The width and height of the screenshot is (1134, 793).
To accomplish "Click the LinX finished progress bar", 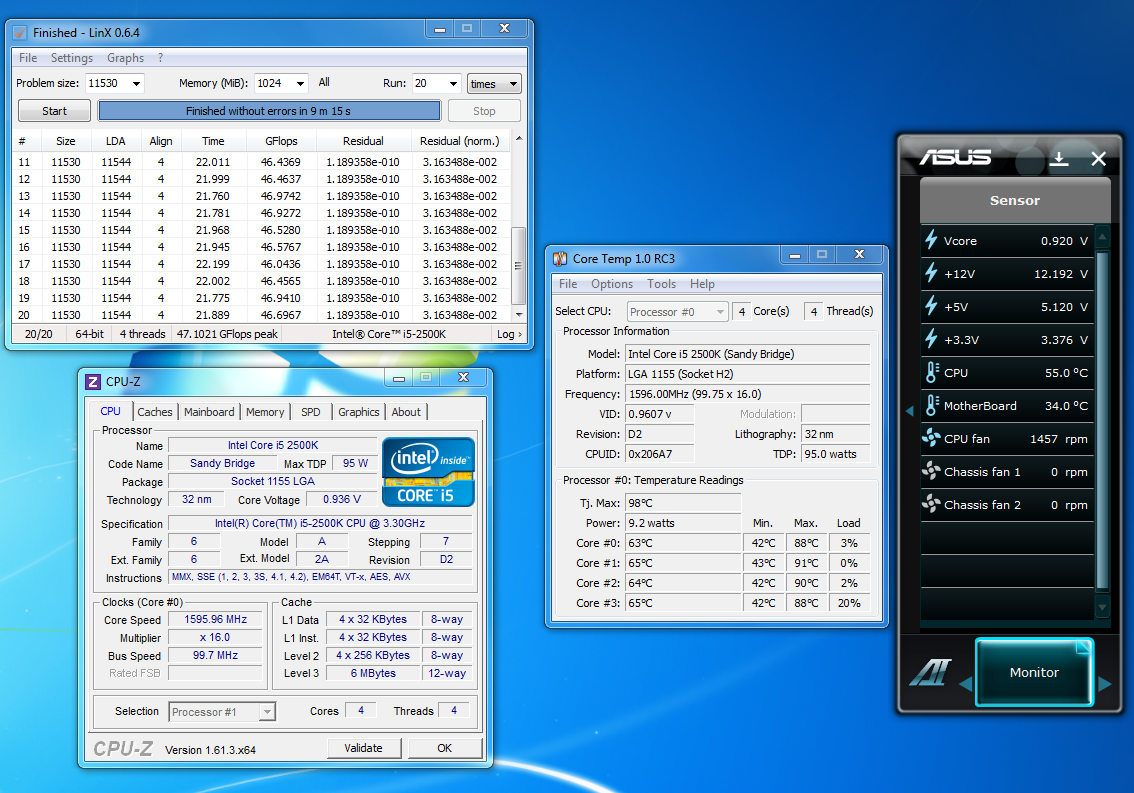I will click(269, 111).
